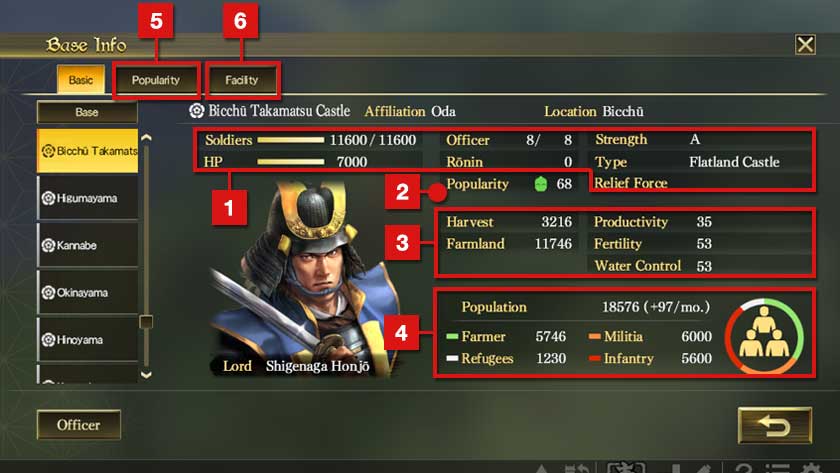This screenshot has width=840, height=473.
Task: Click the crest icon beside Higumayama
Action: pyautogui.click(x=48, y=198)
